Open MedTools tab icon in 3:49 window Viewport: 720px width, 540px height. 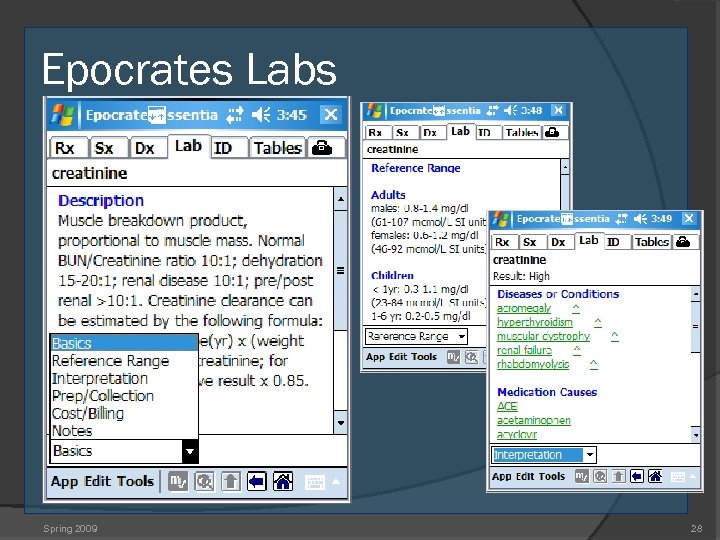(683, 242)
